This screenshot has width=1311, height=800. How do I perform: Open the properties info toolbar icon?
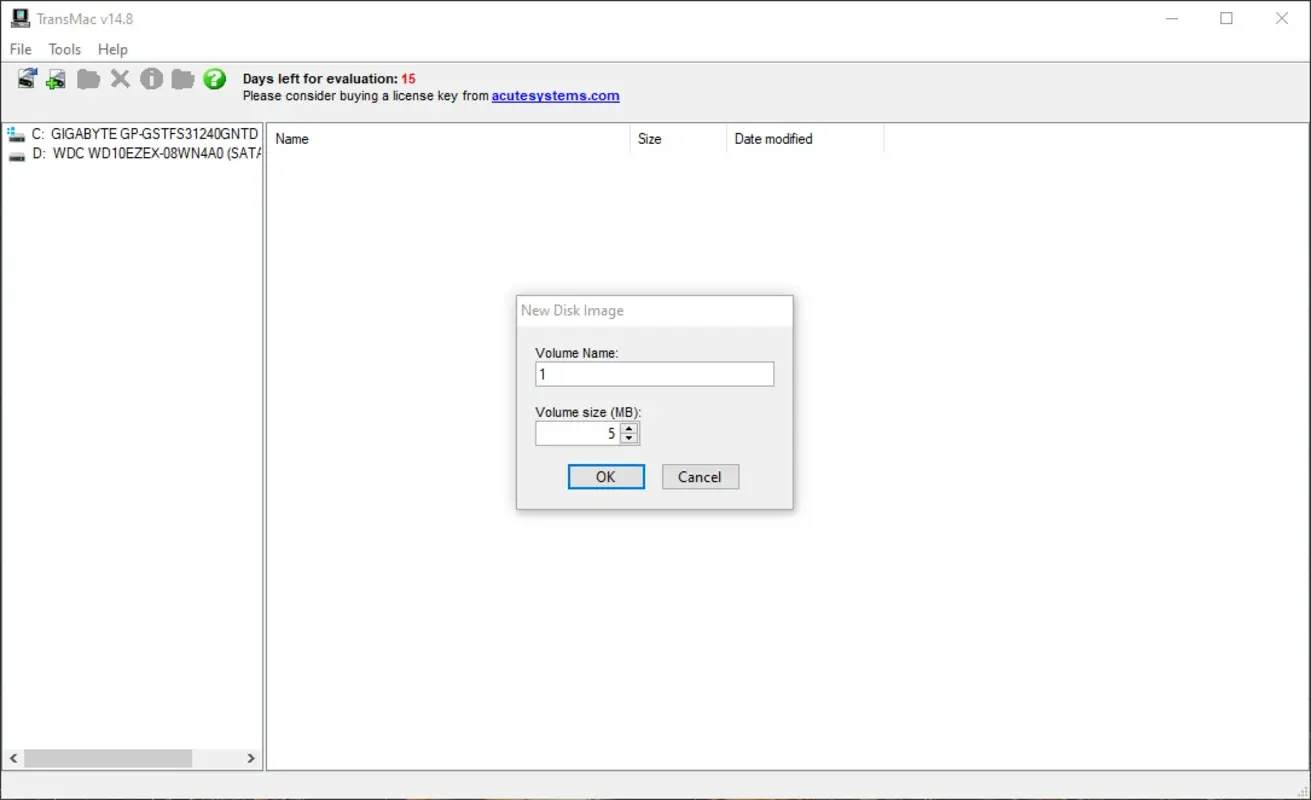click(x=151, y=79)
